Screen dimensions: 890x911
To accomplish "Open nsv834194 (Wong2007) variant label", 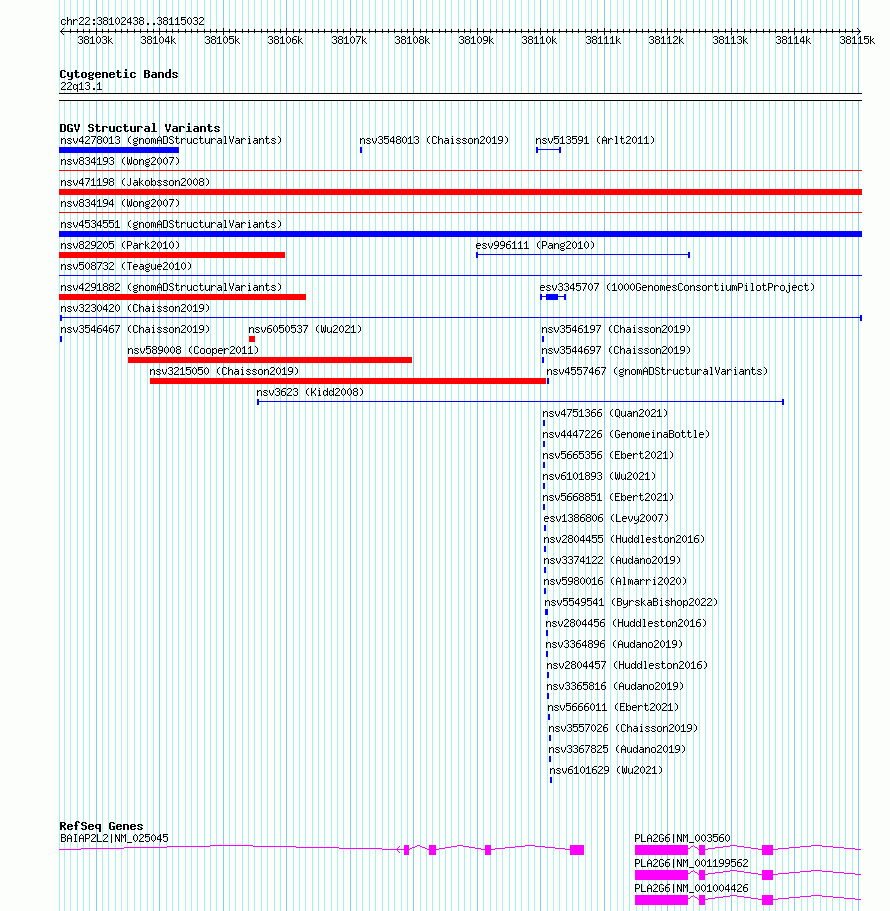I will [x=120, y=203].
